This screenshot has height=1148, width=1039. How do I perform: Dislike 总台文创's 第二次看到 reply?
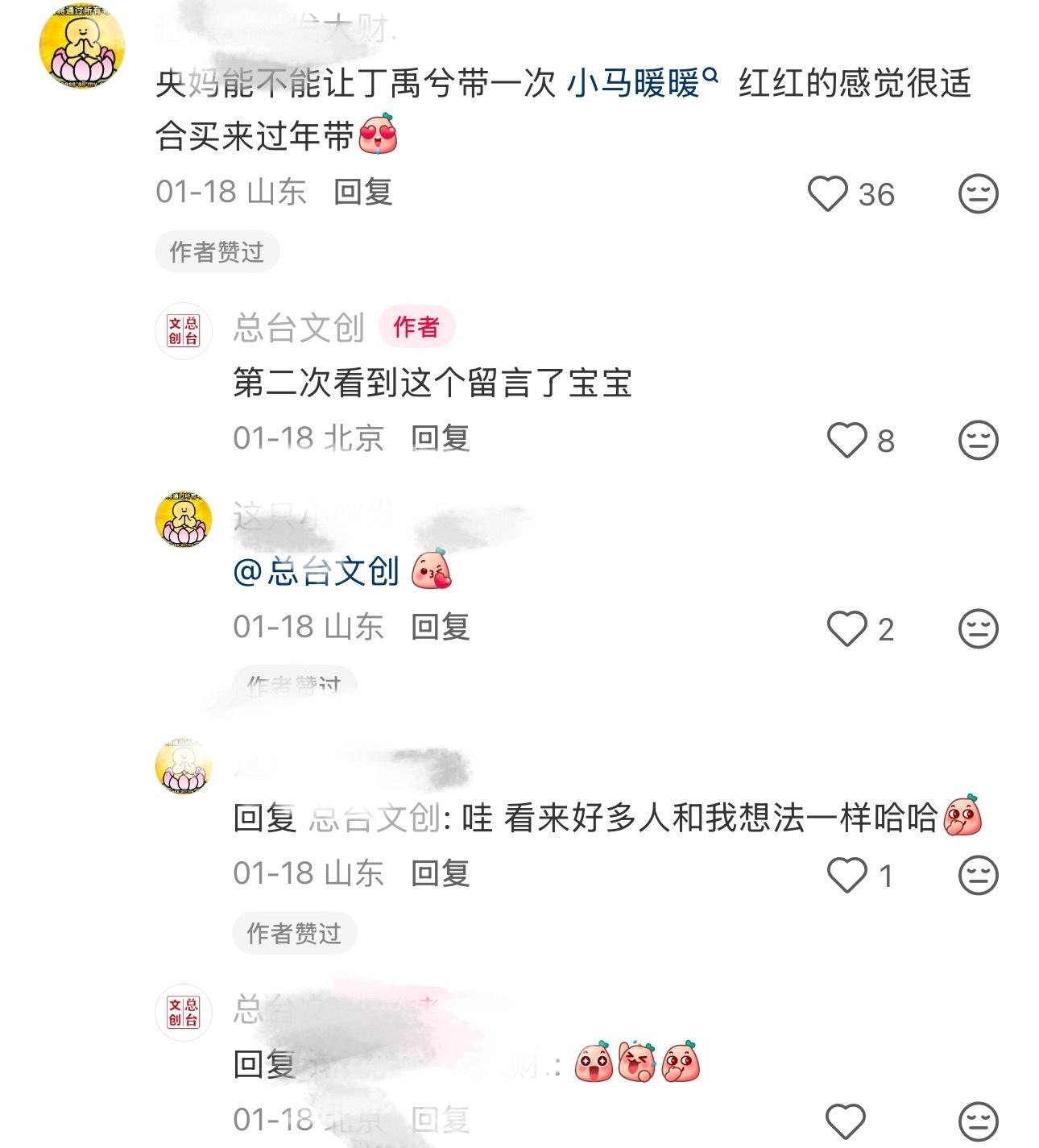pyautogui.click(x=979, y=441)
